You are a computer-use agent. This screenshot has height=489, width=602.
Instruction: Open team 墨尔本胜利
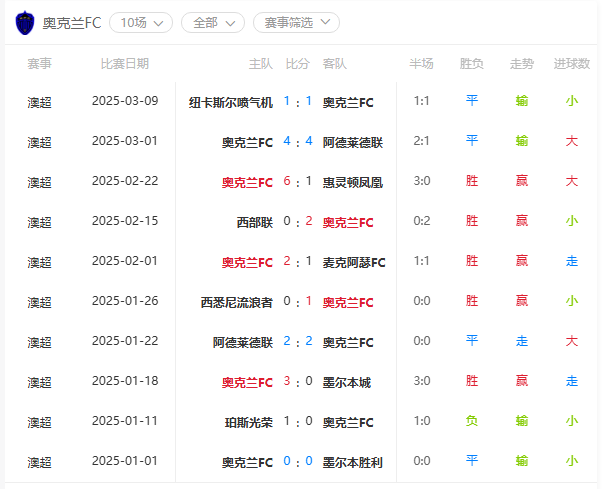coord(353,463)
